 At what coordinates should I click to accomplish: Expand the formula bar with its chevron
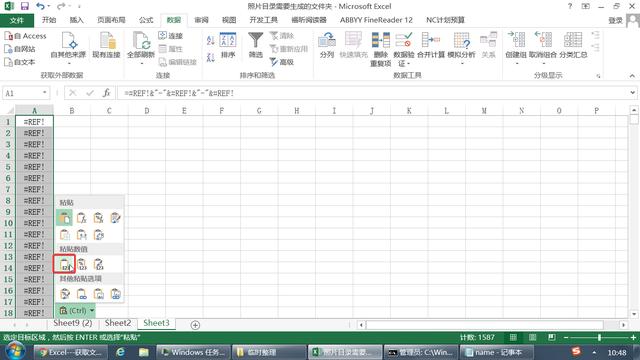point(632,93)
